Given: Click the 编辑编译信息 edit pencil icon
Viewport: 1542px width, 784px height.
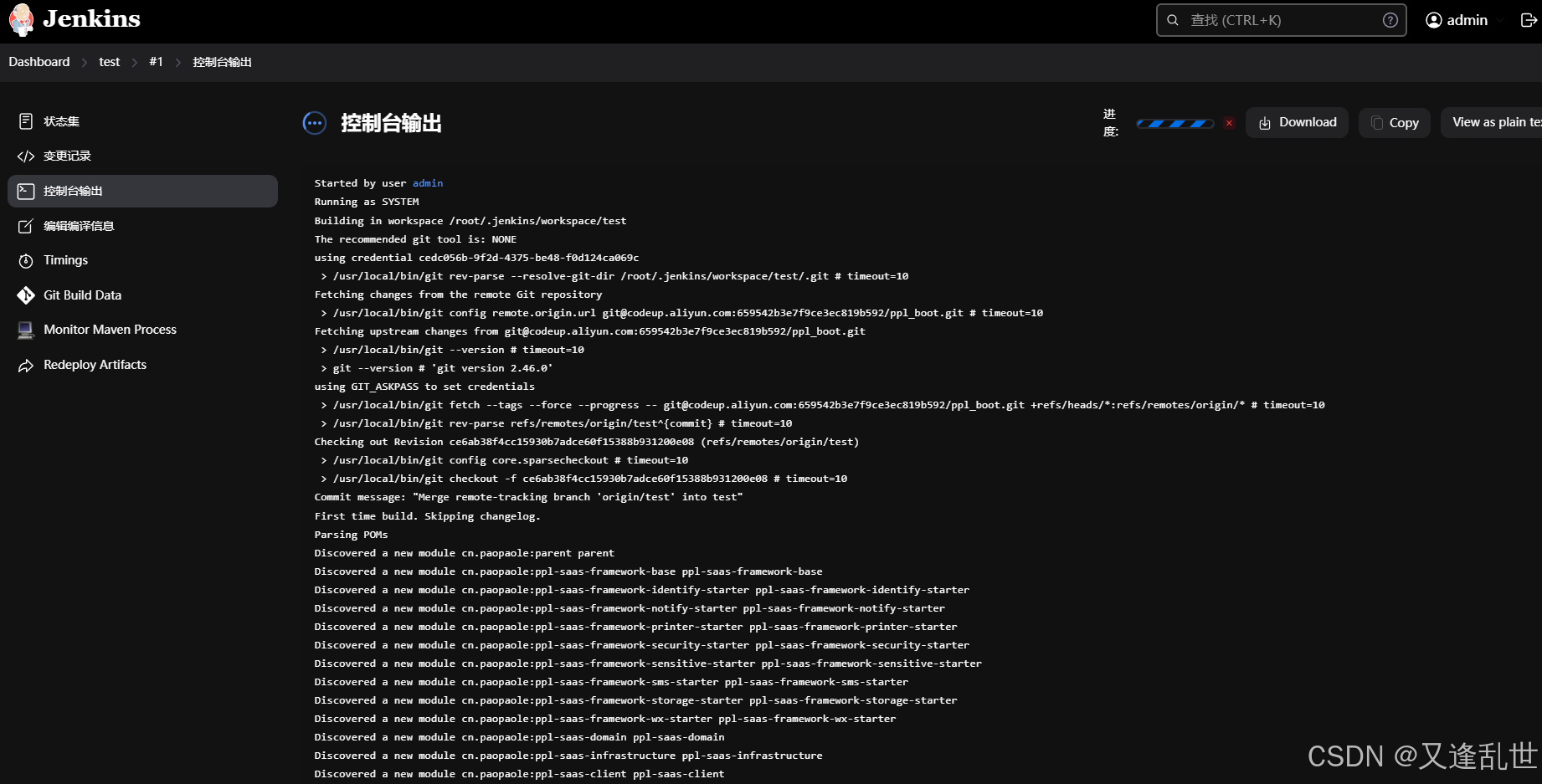Looking at the screenshot, I should pos(26,226).
